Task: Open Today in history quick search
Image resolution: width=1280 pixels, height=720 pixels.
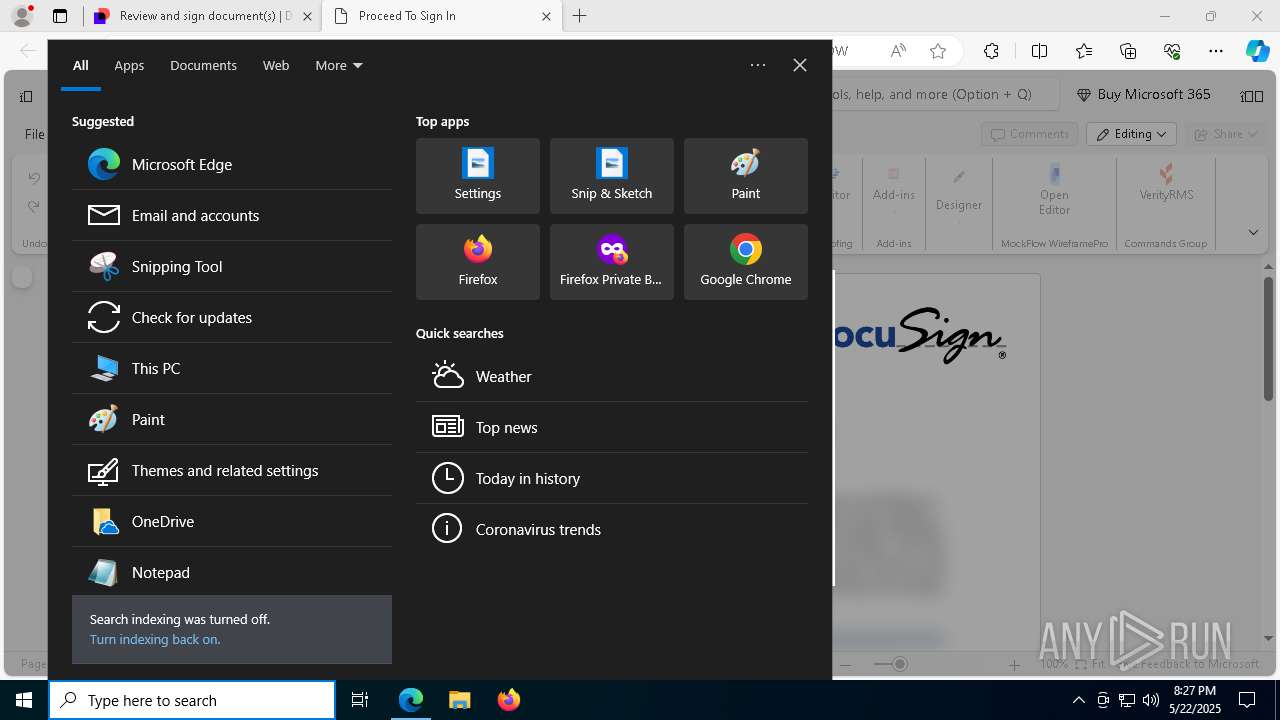Action: tap(612, 478)
